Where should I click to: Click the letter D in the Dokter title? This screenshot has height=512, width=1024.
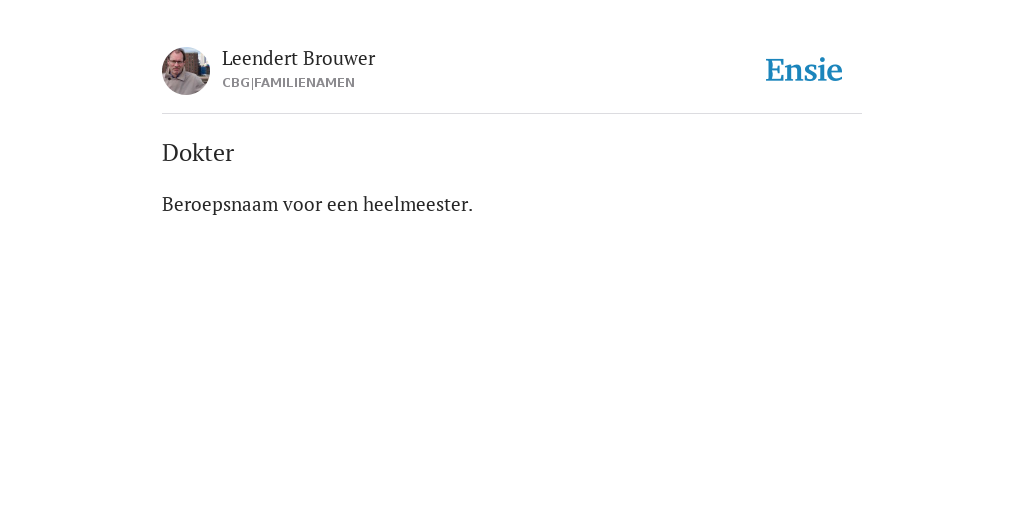[x=170, y=153]
